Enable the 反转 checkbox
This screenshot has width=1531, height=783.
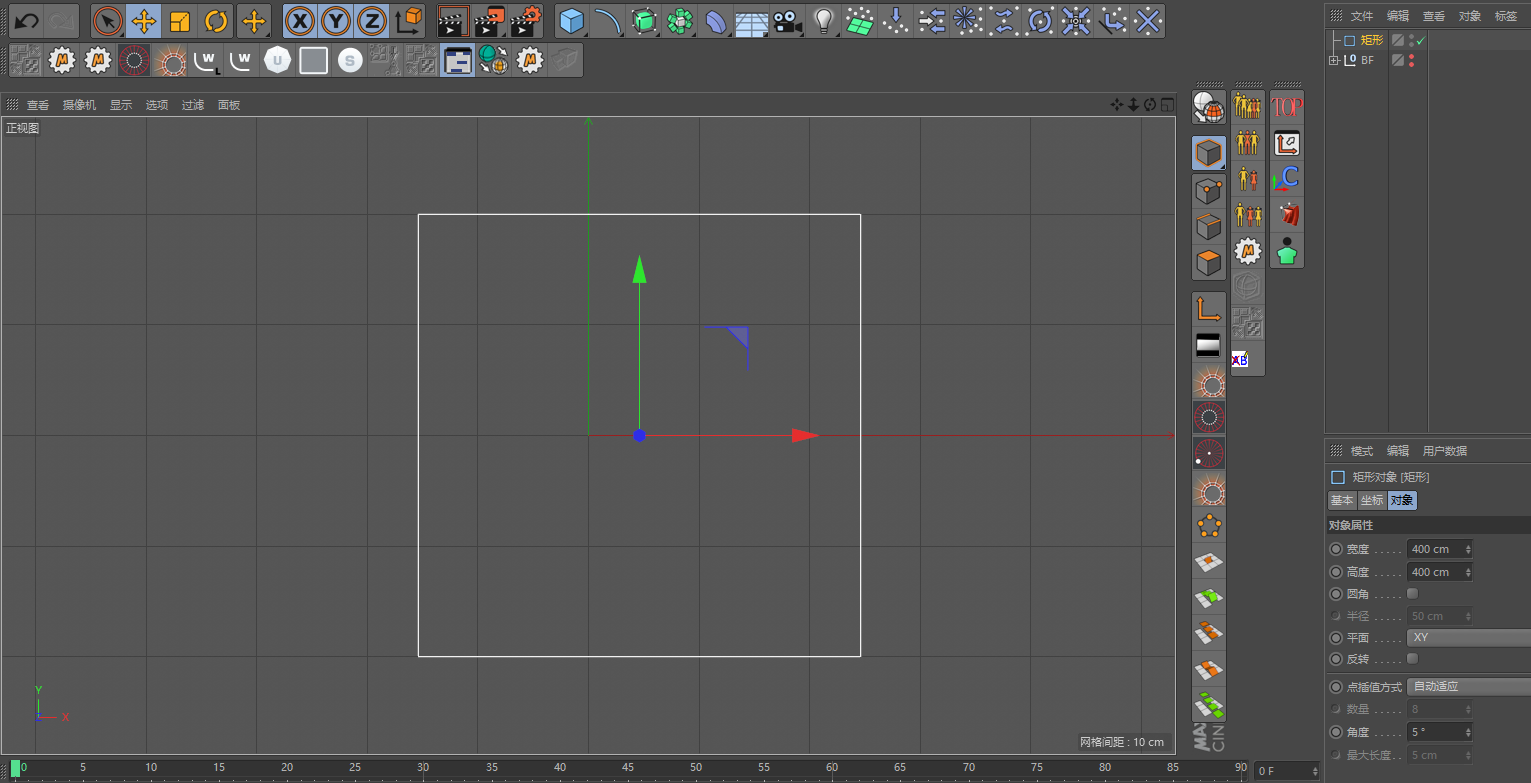point(1412,658)
